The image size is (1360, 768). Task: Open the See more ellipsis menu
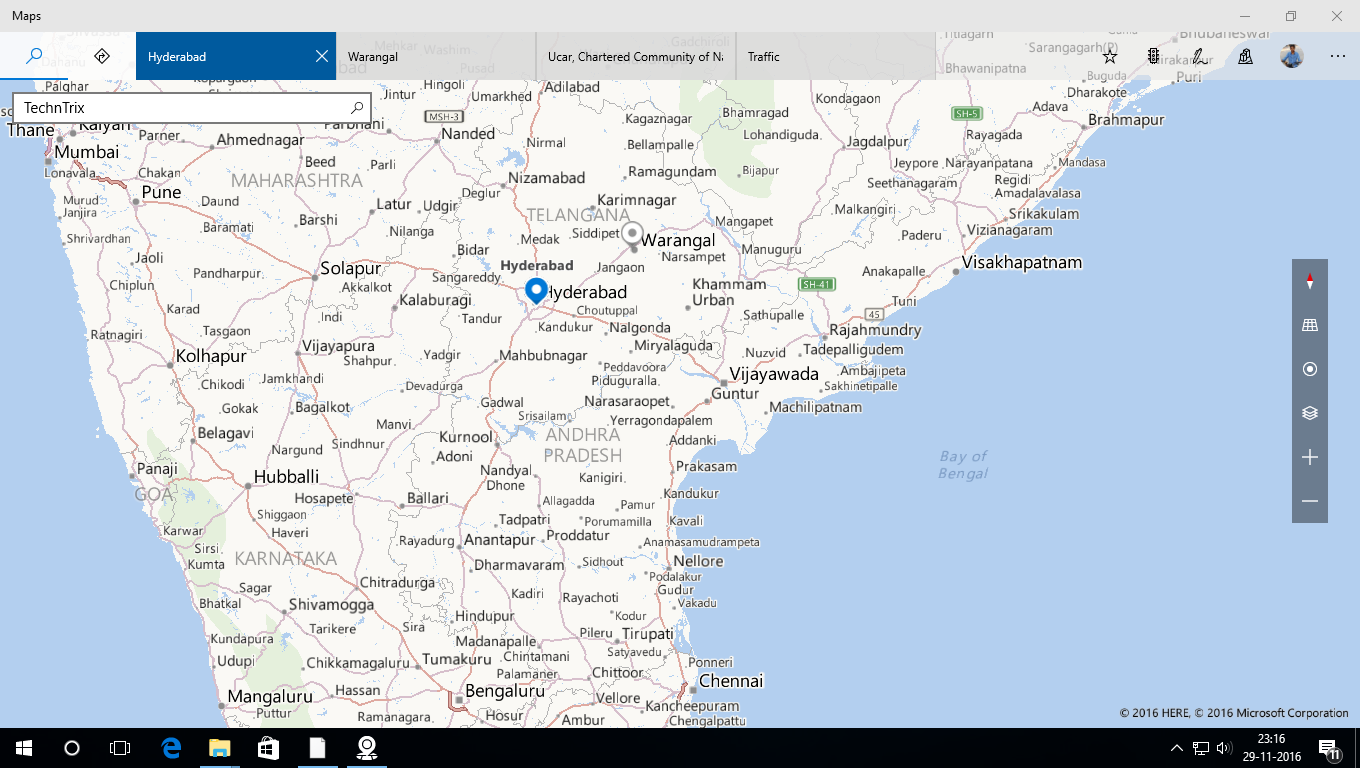click(1337, 56)
